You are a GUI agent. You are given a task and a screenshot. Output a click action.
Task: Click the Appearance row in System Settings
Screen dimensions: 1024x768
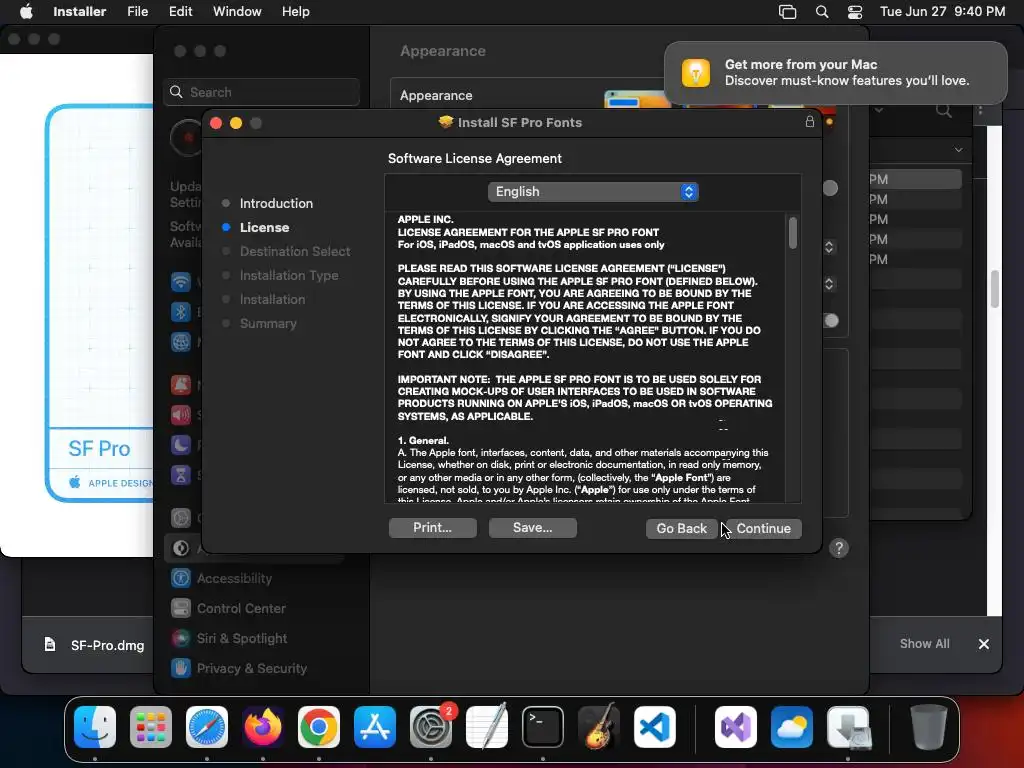point(436,95)
